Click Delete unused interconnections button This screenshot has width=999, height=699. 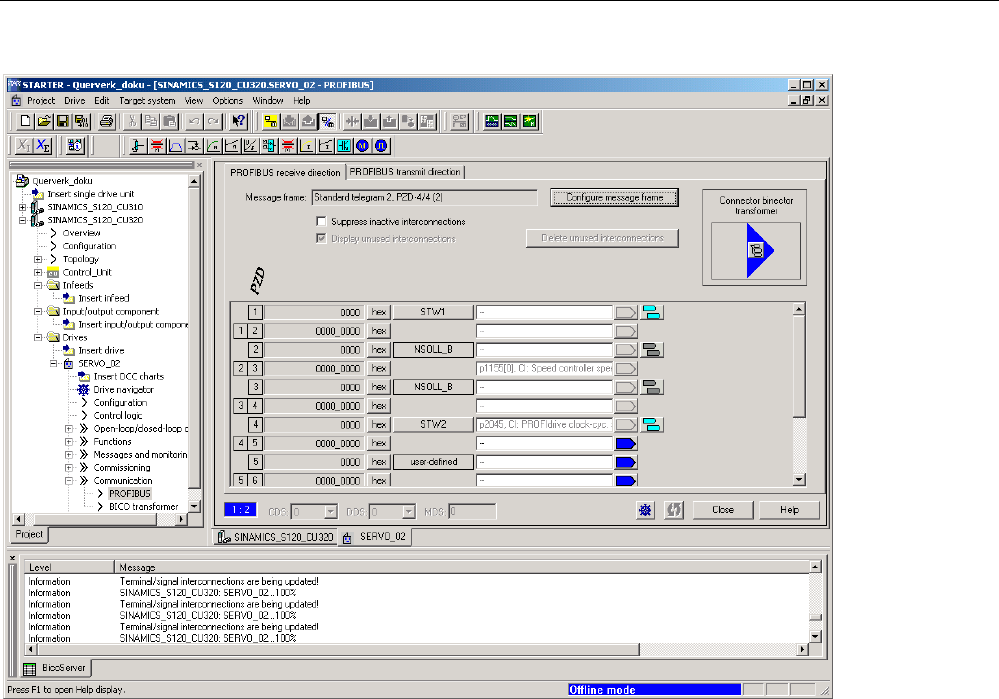[602, 238]
